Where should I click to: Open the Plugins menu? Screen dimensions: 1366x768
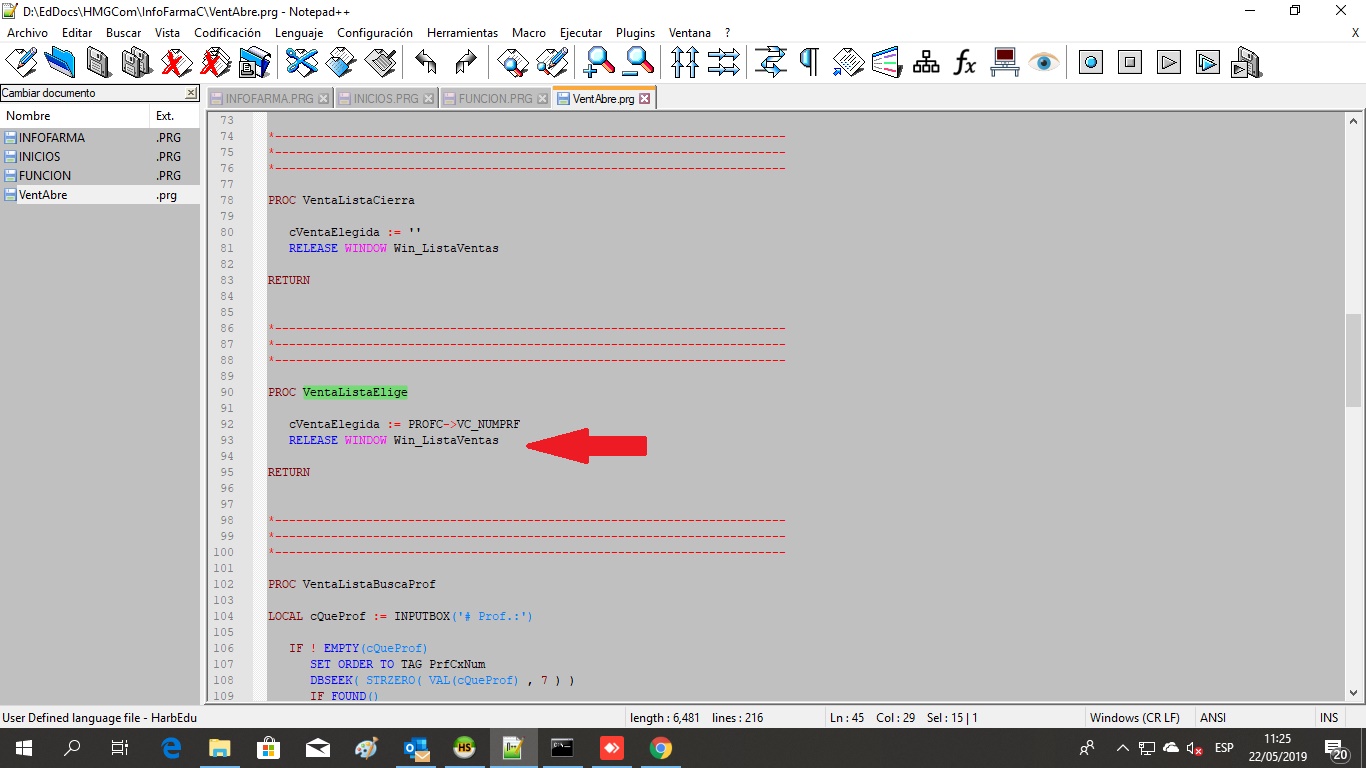(x=635, y=33)
